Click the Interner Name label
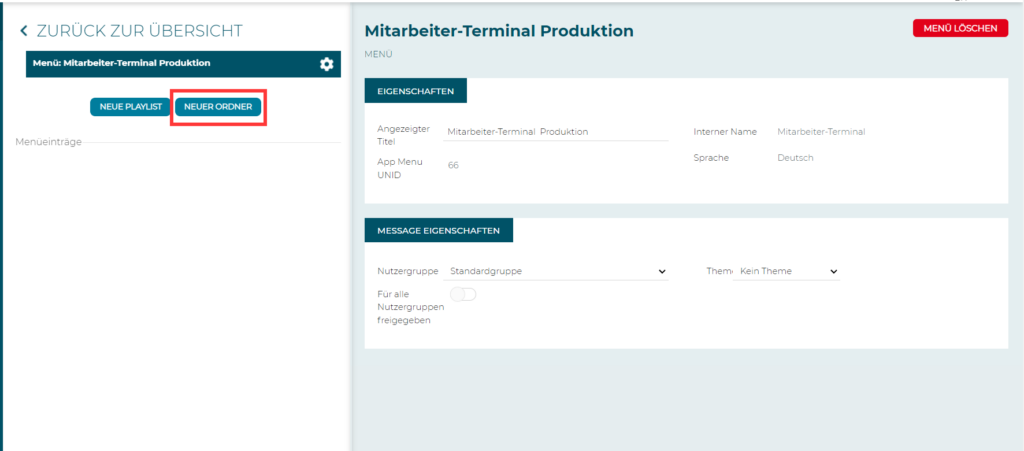The width and height of the screenshot is (1024, 451). [x=725, y=132]
